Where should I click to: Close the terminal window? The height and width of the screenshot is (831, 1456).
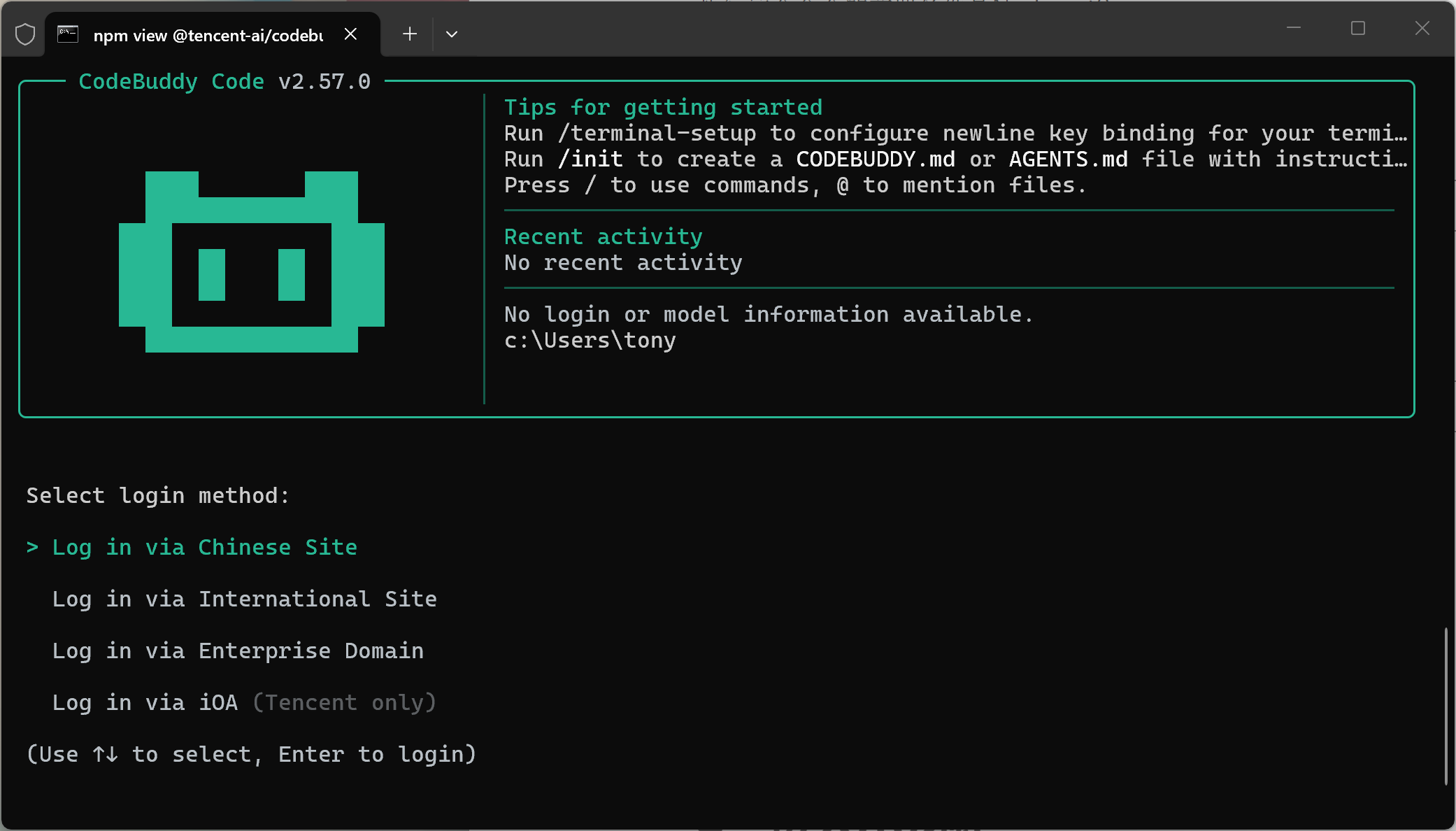click(1422, 29)
